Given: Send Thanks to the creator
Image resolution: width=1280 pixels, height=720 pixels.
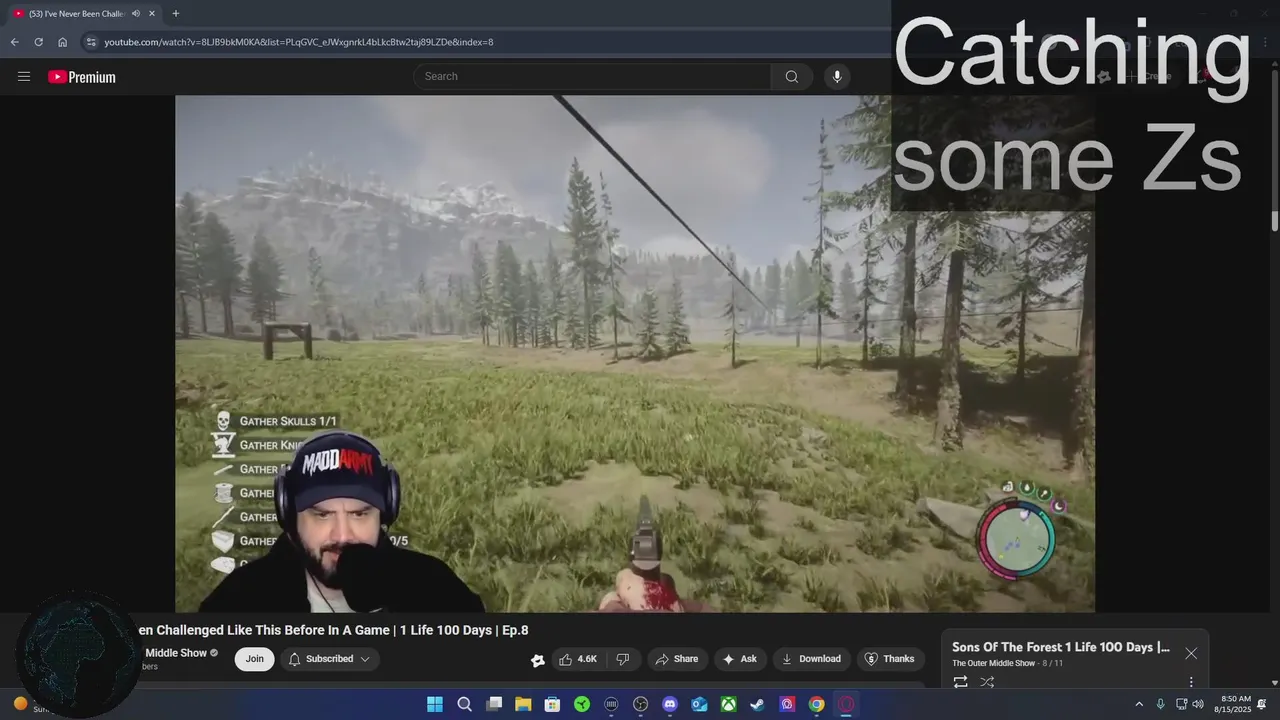Looking at the screenshot, I should click(889, 659).
